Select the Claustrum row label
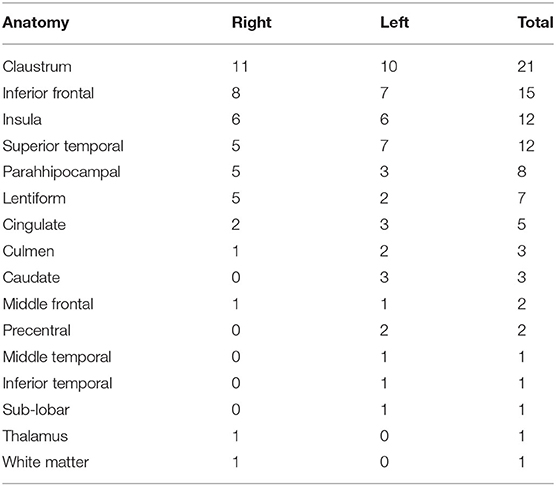 pyautogui.click(x=37, y=67)
